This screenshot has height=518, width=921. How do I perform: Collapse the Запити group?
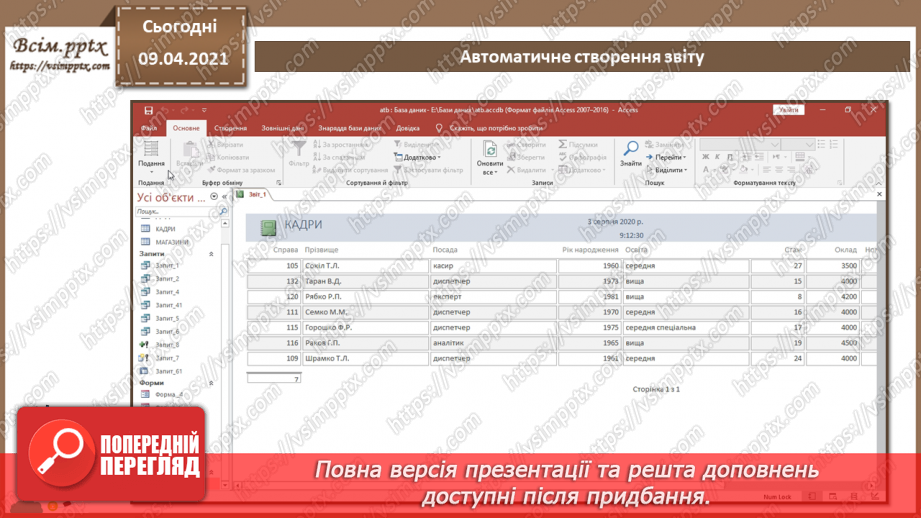point(211,254)
